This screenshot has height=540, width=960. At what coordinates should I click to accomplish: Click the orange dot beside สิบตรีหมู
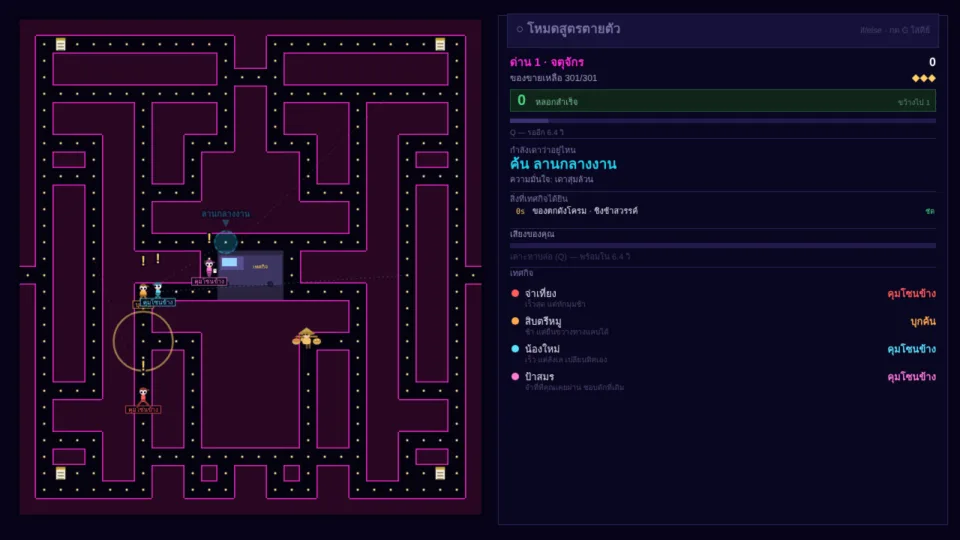[515, 321]
